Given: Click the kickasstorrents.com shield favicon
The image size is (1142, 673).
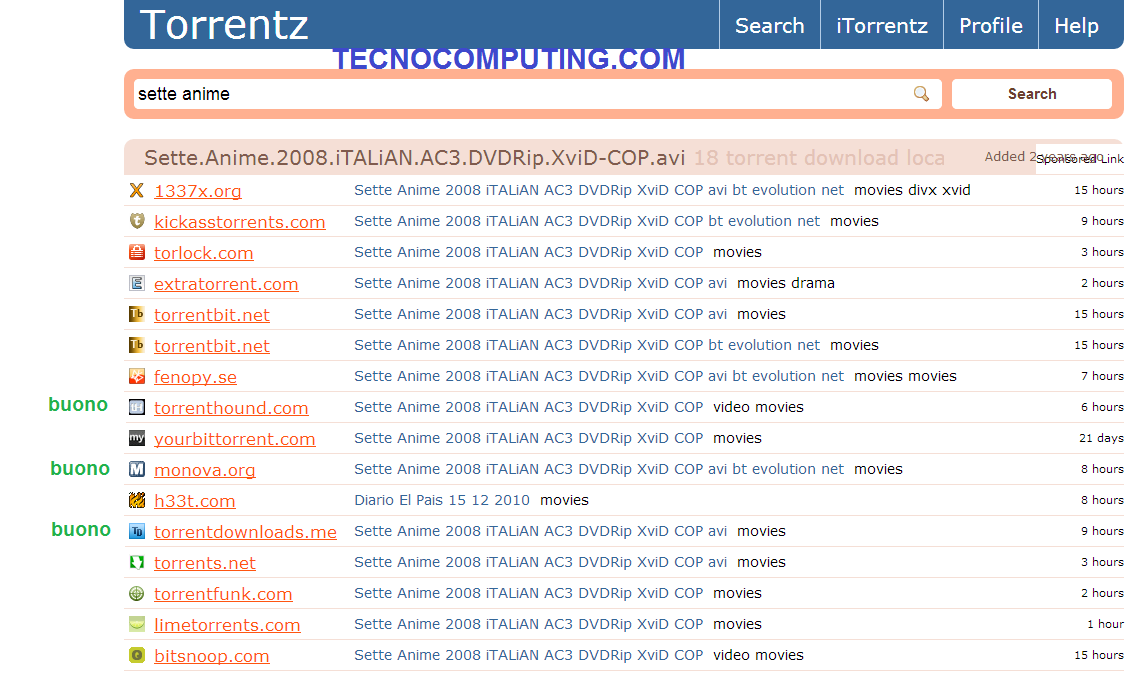Looking at the screenshot, I should 136,221.
